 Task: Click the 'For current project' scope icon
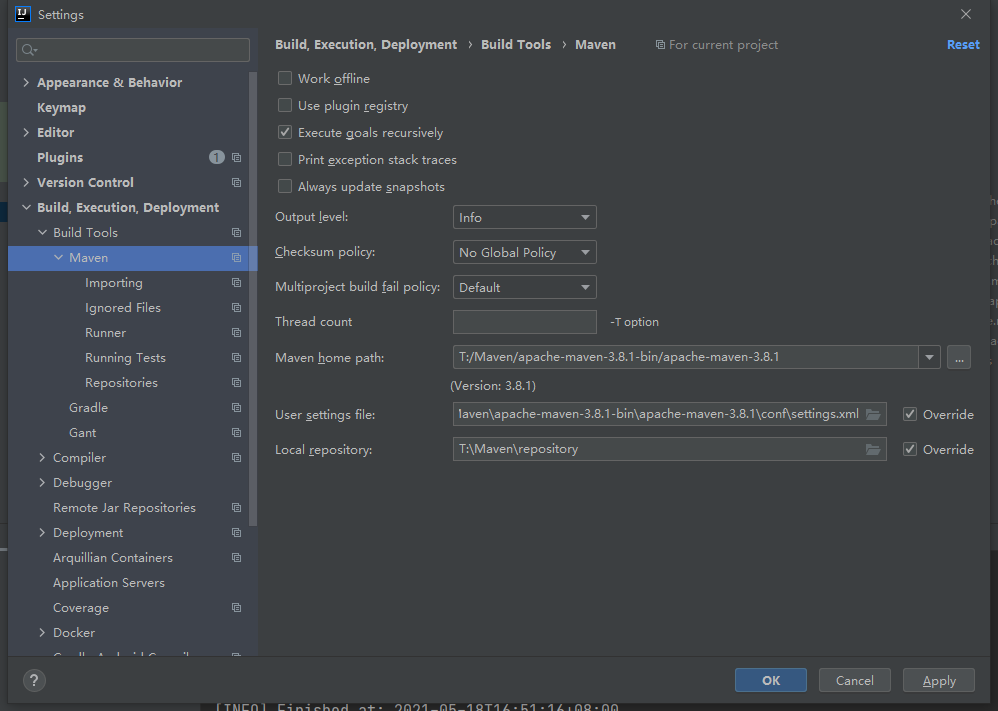pyautogui.click(x=659, y=44)
